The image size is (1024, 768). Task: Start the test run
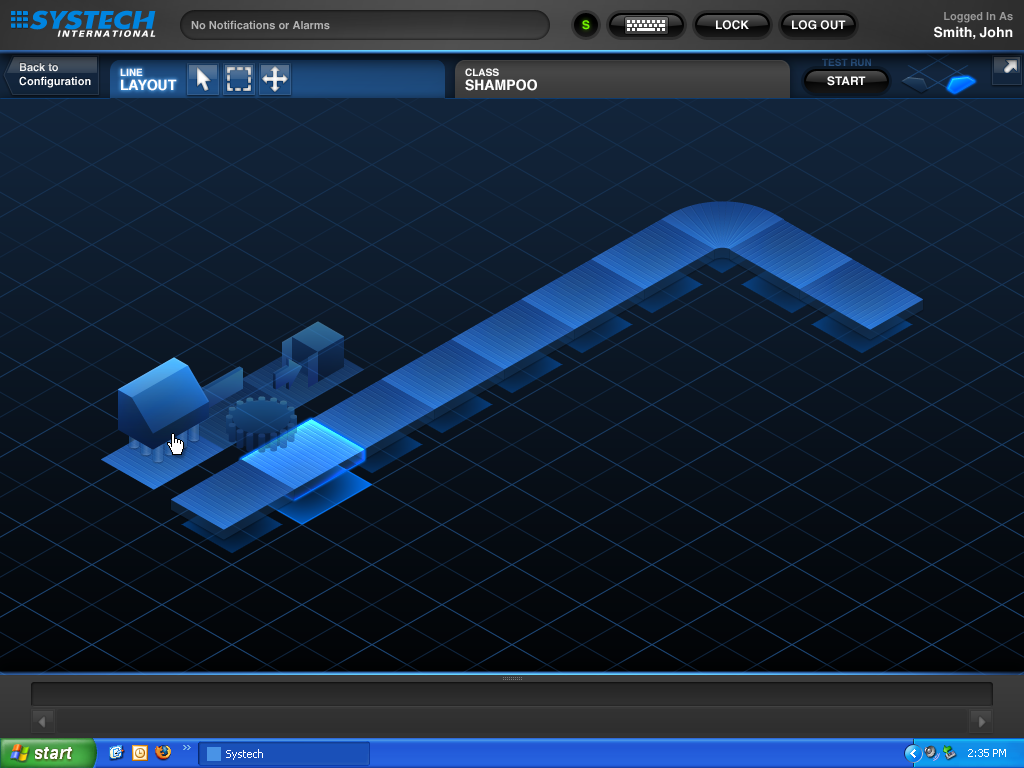(845, 81)
